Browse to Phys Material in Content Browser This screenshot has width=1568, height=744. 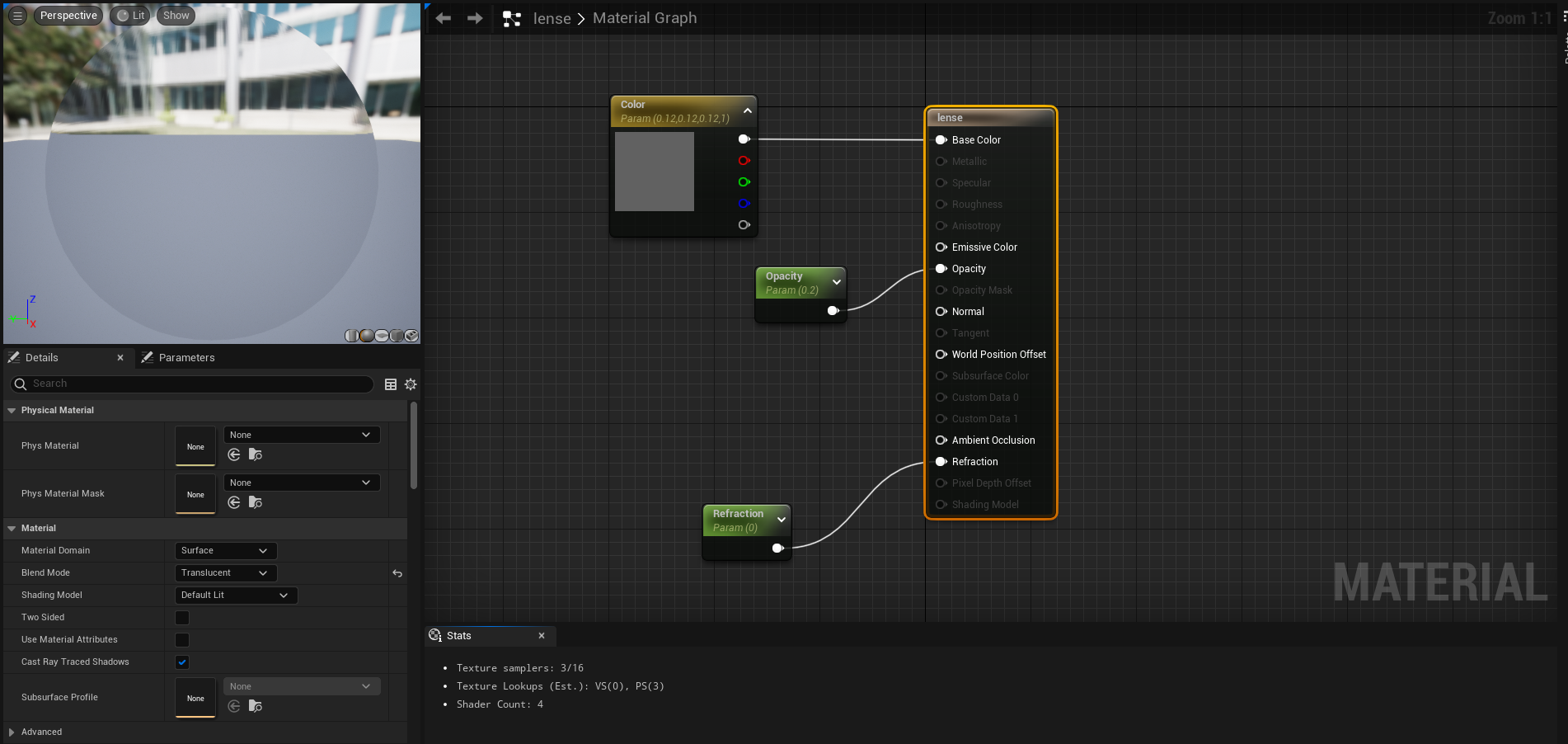click(x=256, y=454)
